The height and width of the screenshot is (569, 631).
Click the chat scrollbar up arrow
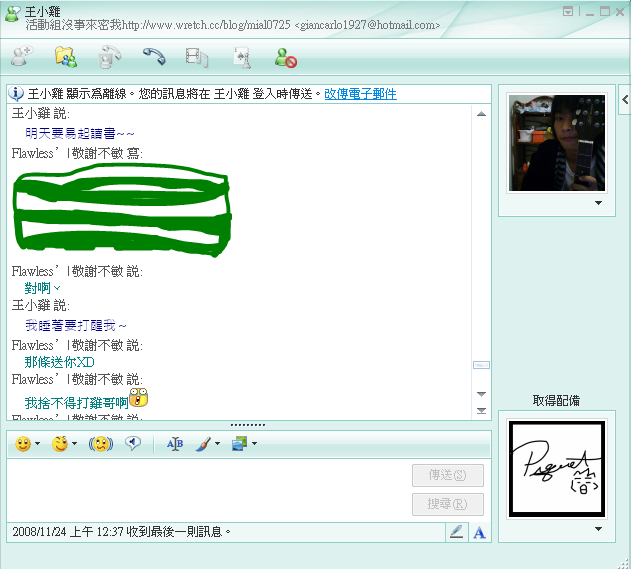[481, 114]
